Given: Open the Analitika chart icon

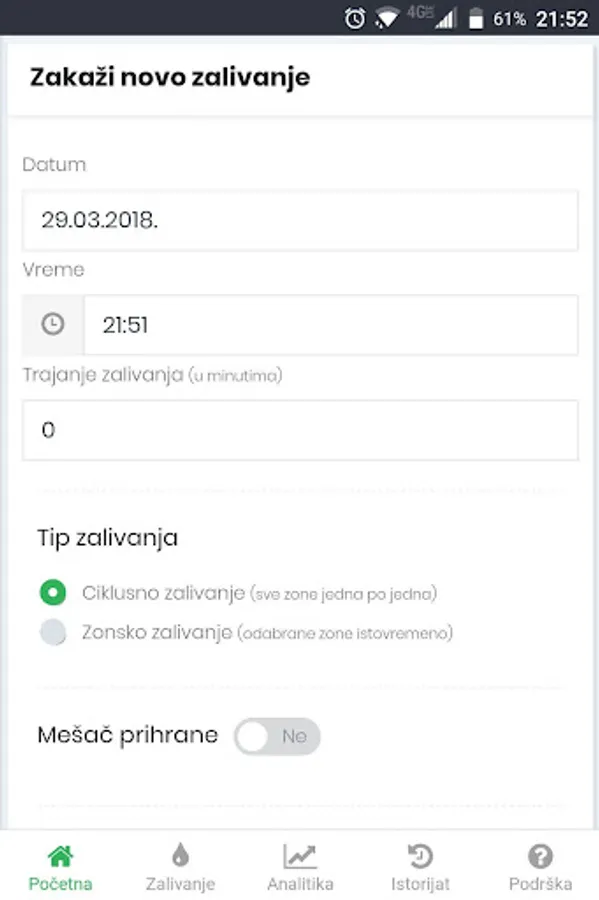Looking at the screenshot, I should pos(299,856).
